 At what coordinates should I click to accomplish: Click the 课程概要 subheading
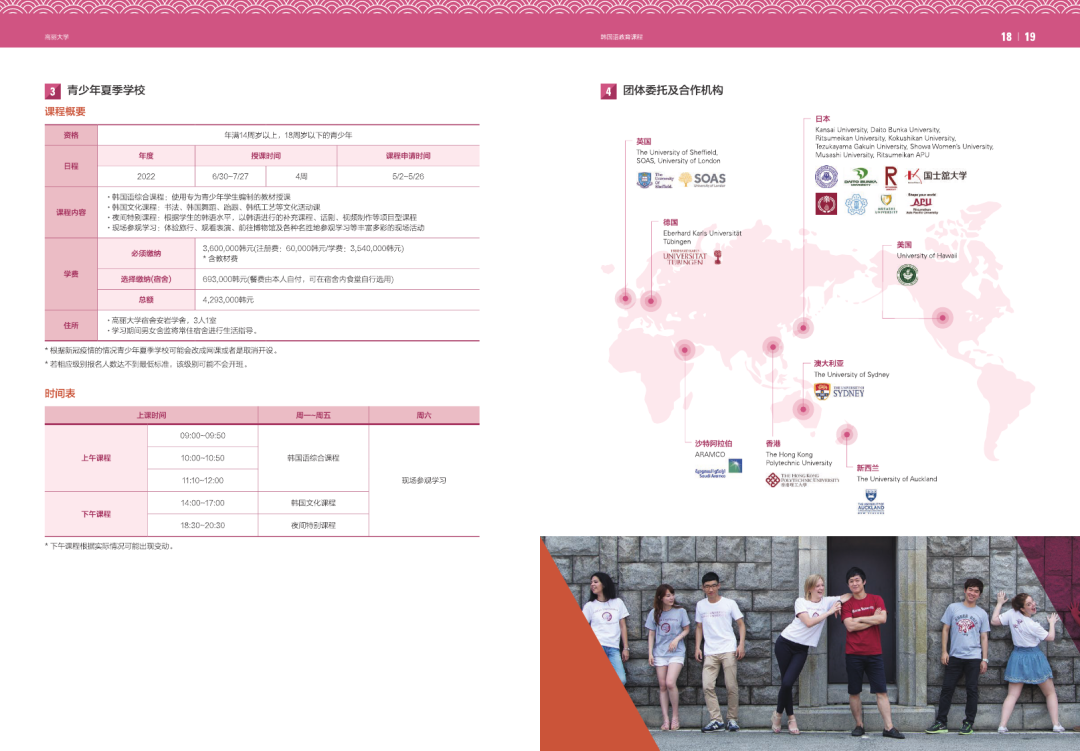pos(65,112)
